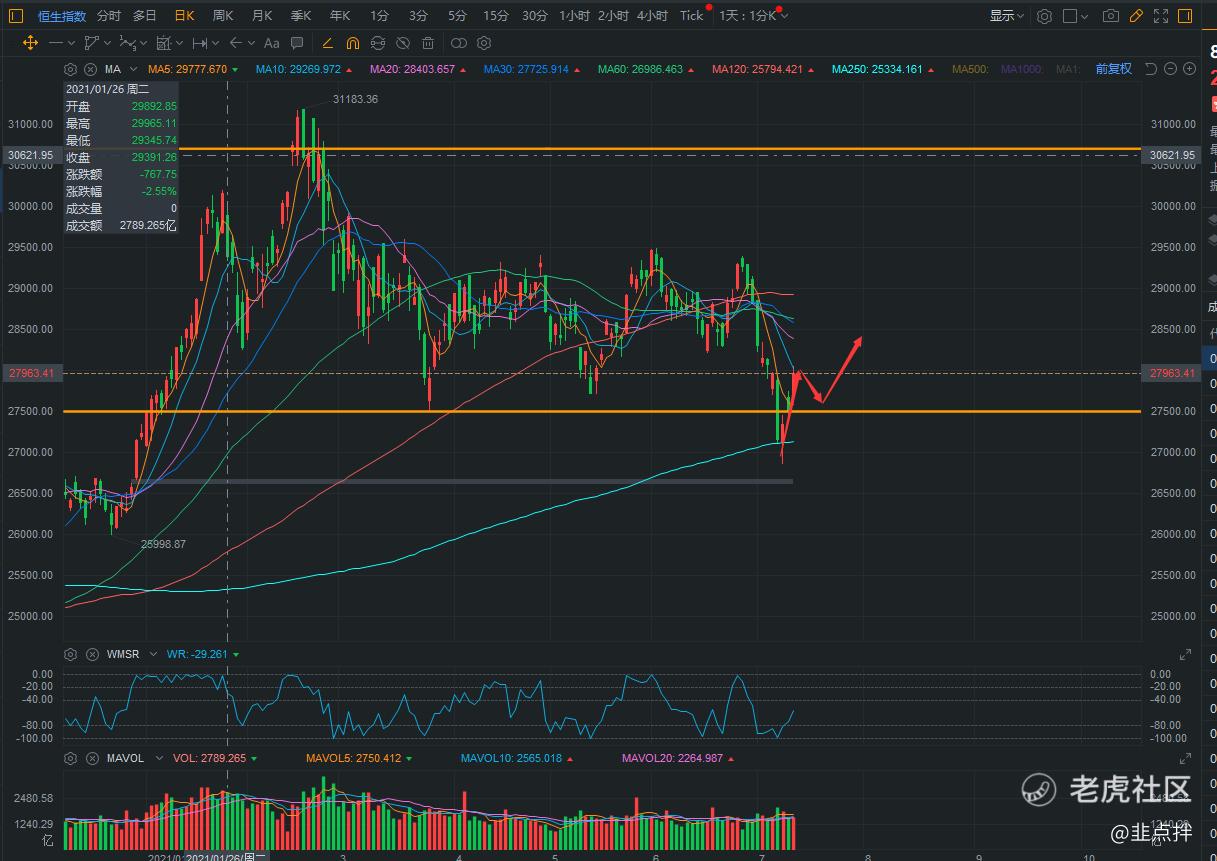Expand the MA indicator dropdown

[x=132, y=69]
